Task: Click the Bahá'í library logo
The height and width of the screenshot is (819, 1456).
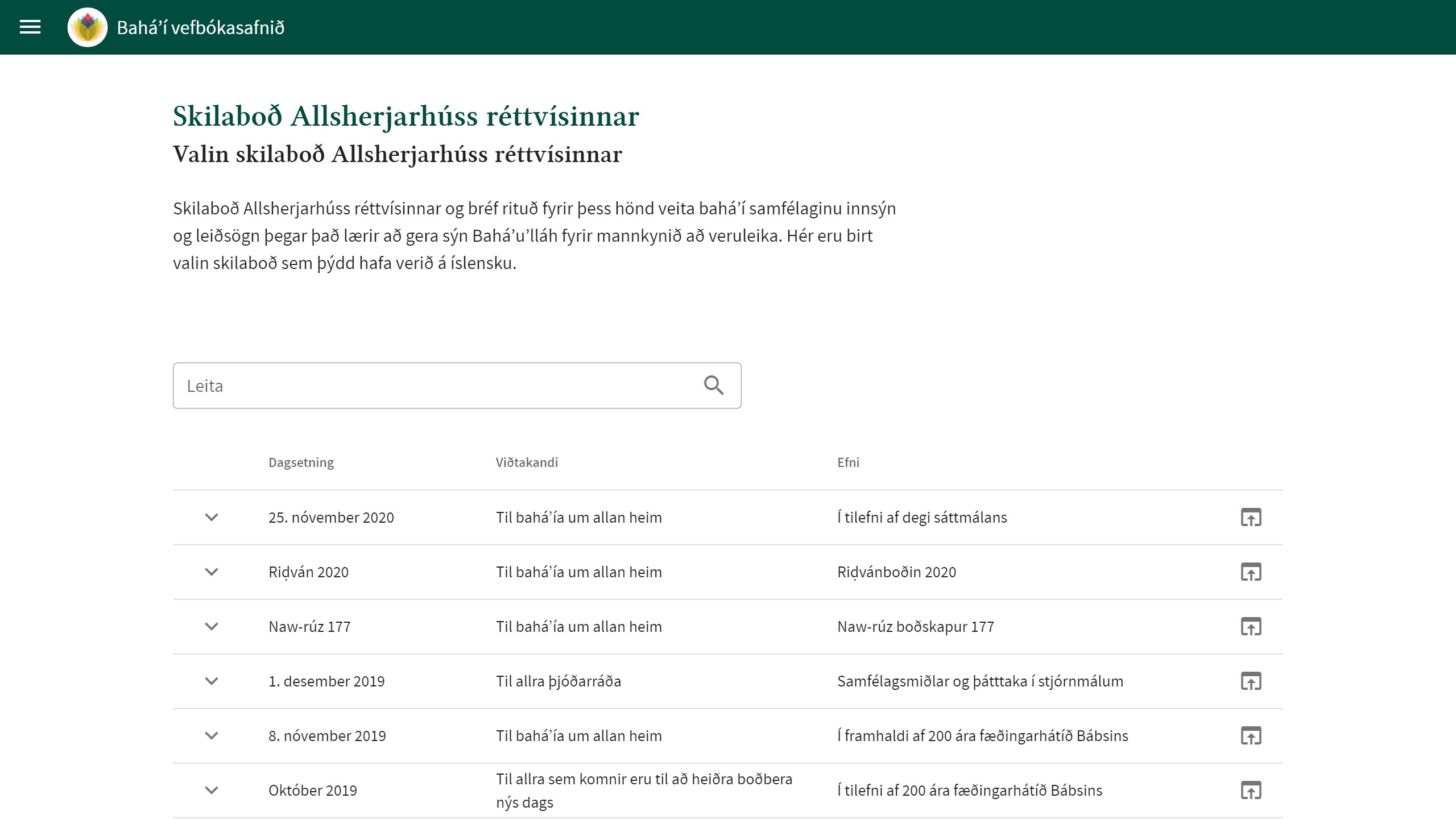Action: tap(87, 27)
